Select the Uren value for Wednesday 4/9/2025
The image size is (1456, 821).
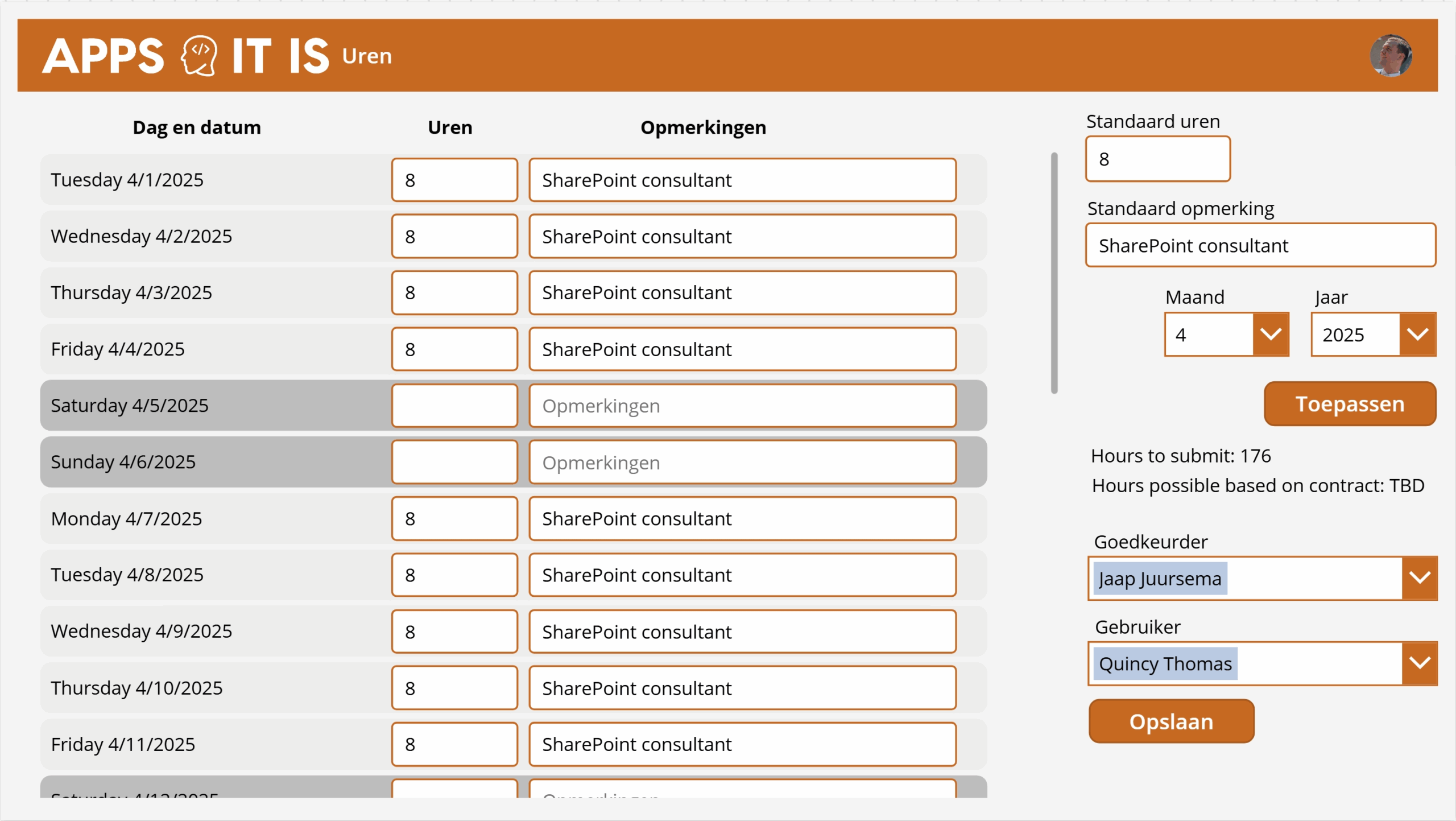click(454, 631)
